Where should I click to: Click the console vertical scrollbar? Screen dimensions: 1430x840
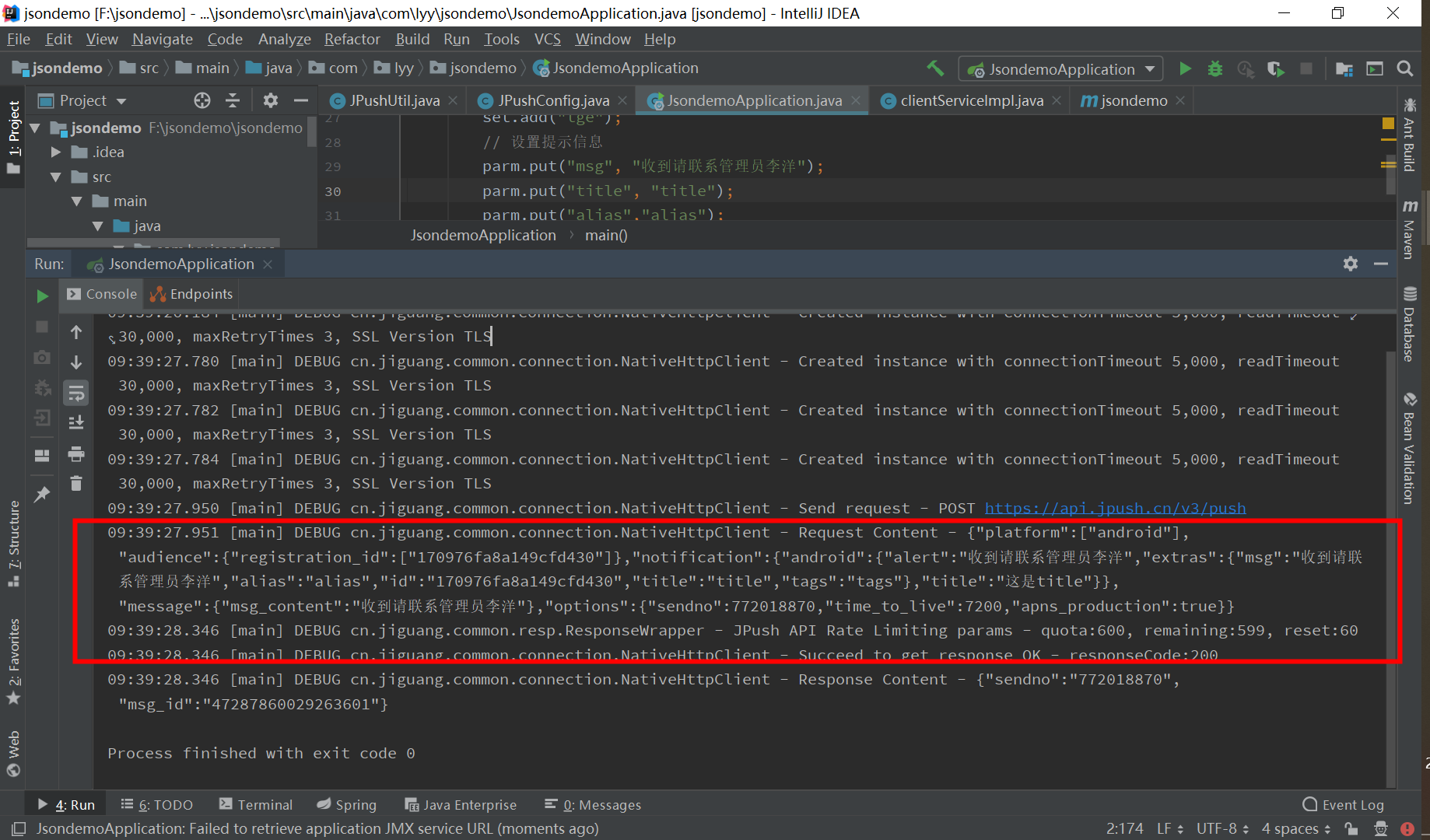click(1391, 568)
